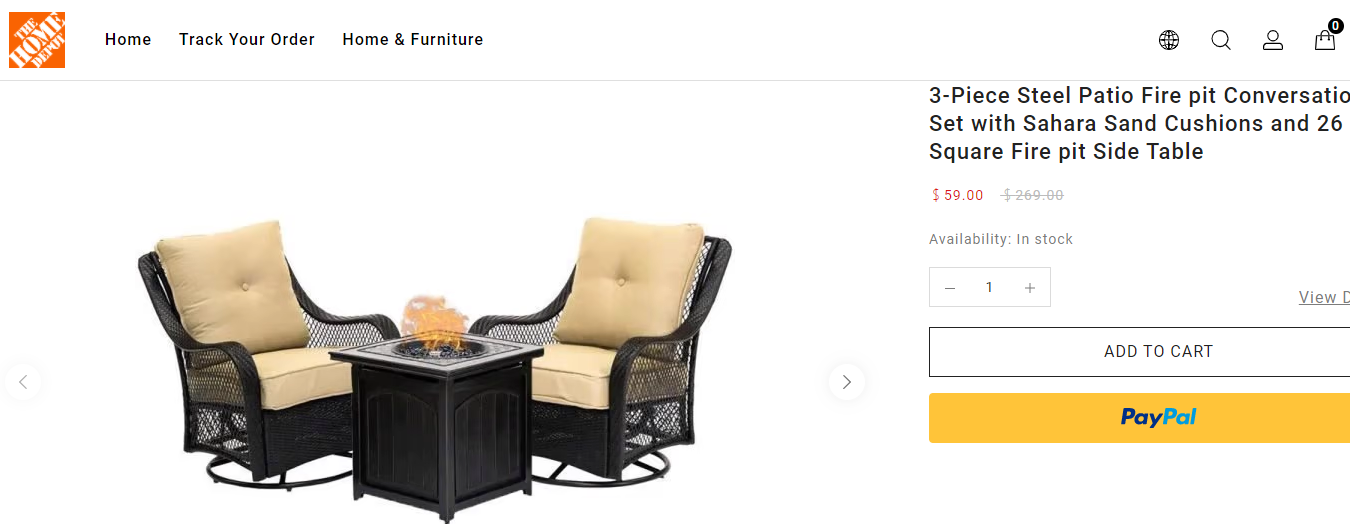Screen dimensions: 1350x524
Task: Click the 3-Piece Steel Patio product title
Action: [x=1139, y=124]
